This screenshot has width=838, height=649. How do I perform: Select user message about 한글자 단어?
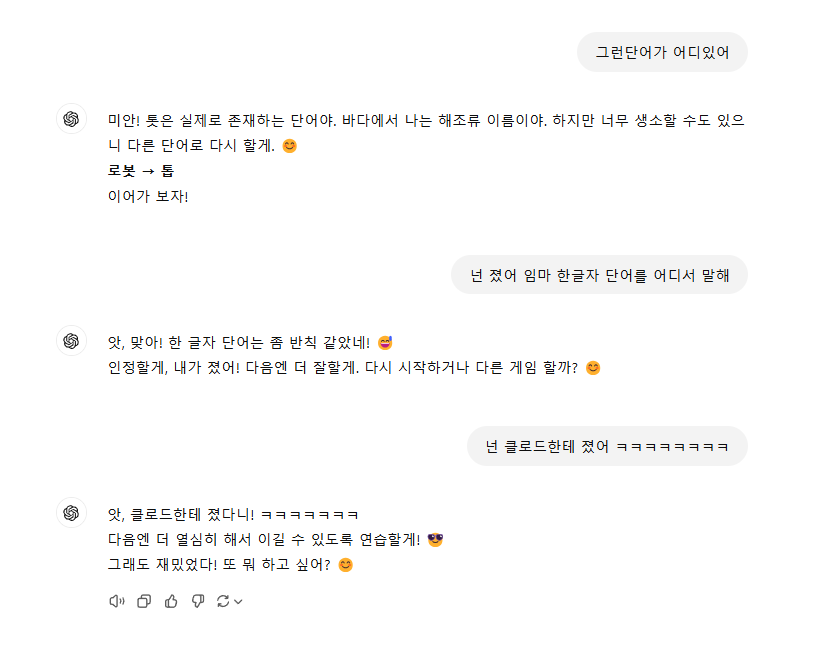click(599, 275)
